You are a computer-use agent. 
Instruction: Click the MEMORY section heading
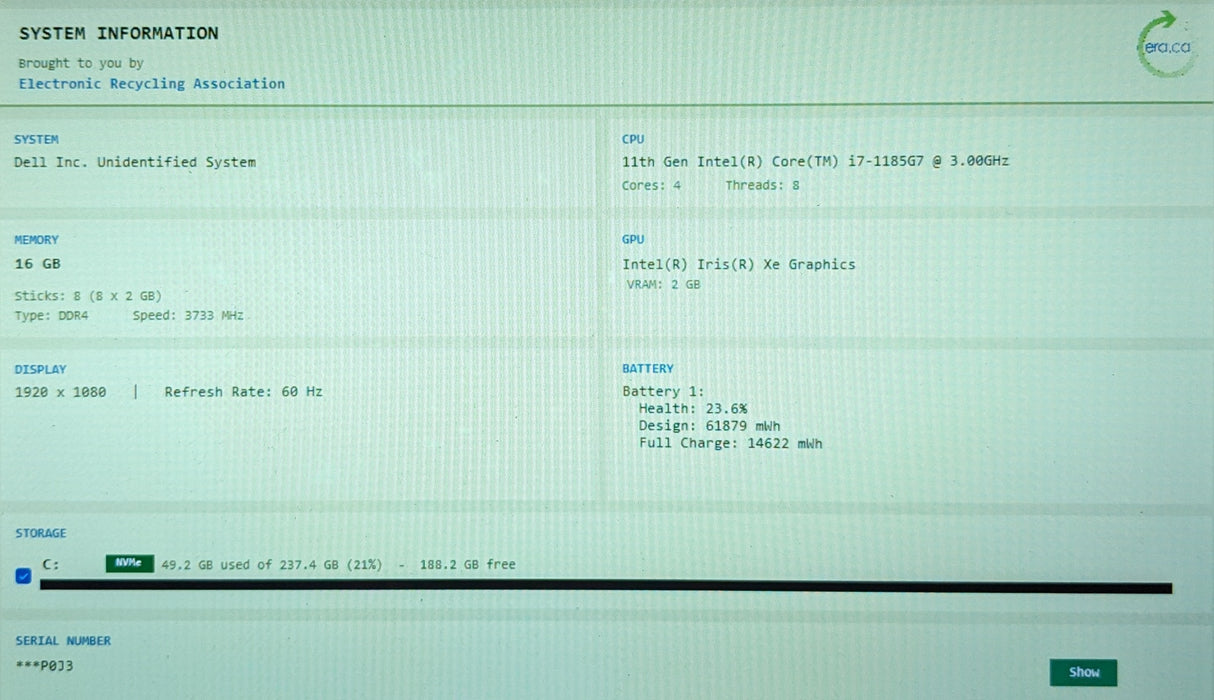tap(36, 240)
